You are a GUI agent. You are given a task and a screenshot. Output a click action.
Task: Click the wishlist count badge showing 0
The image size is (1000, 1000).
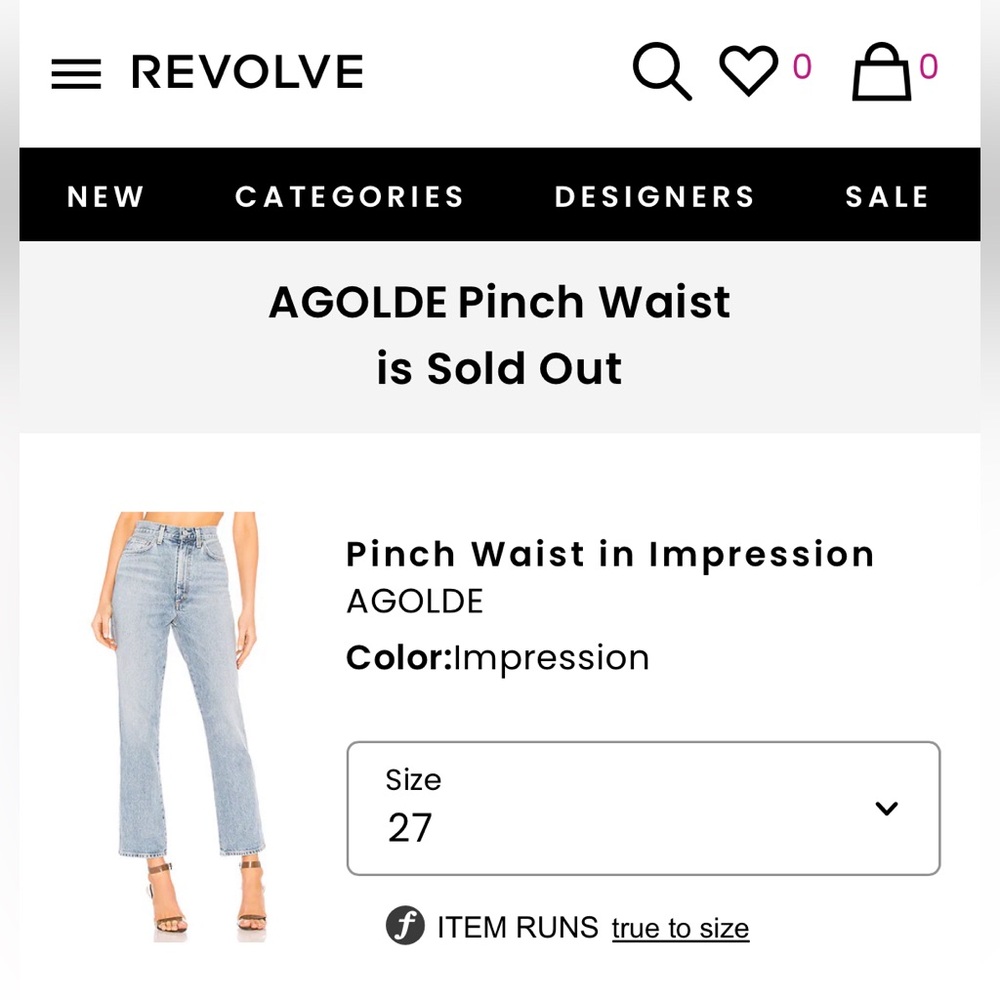click(x=800, y=67)
